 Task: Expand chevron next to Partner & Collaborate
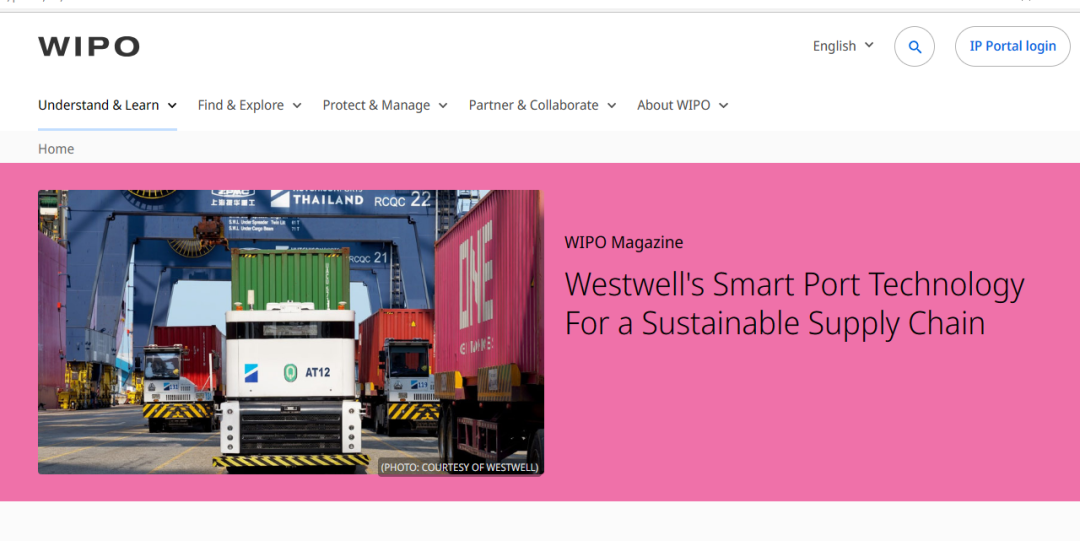click(612, 105)
